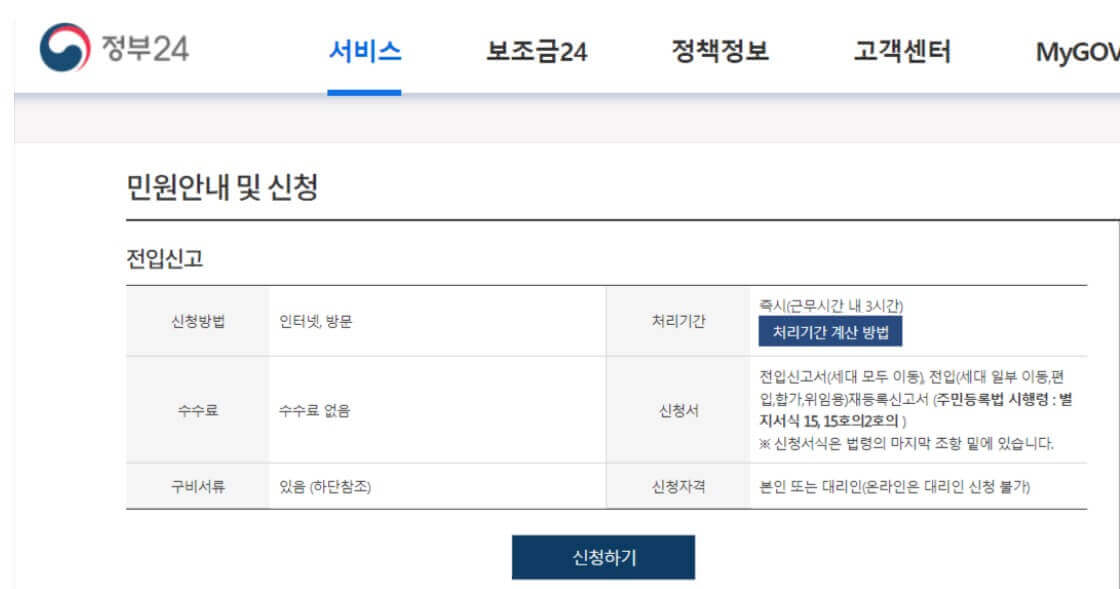Viewport: 1120px width, 589px height.
Task: Select the 수수료 없음 value
Action: pyautogui.click(x=314, y=411)
